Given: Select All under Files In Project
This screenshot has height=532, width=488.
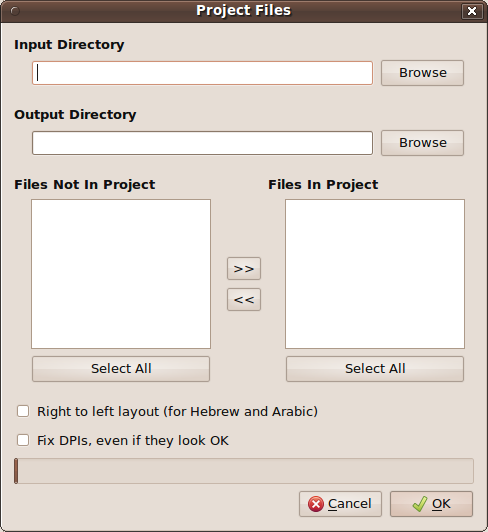Looking at the screenshot, I should point(375,369).
